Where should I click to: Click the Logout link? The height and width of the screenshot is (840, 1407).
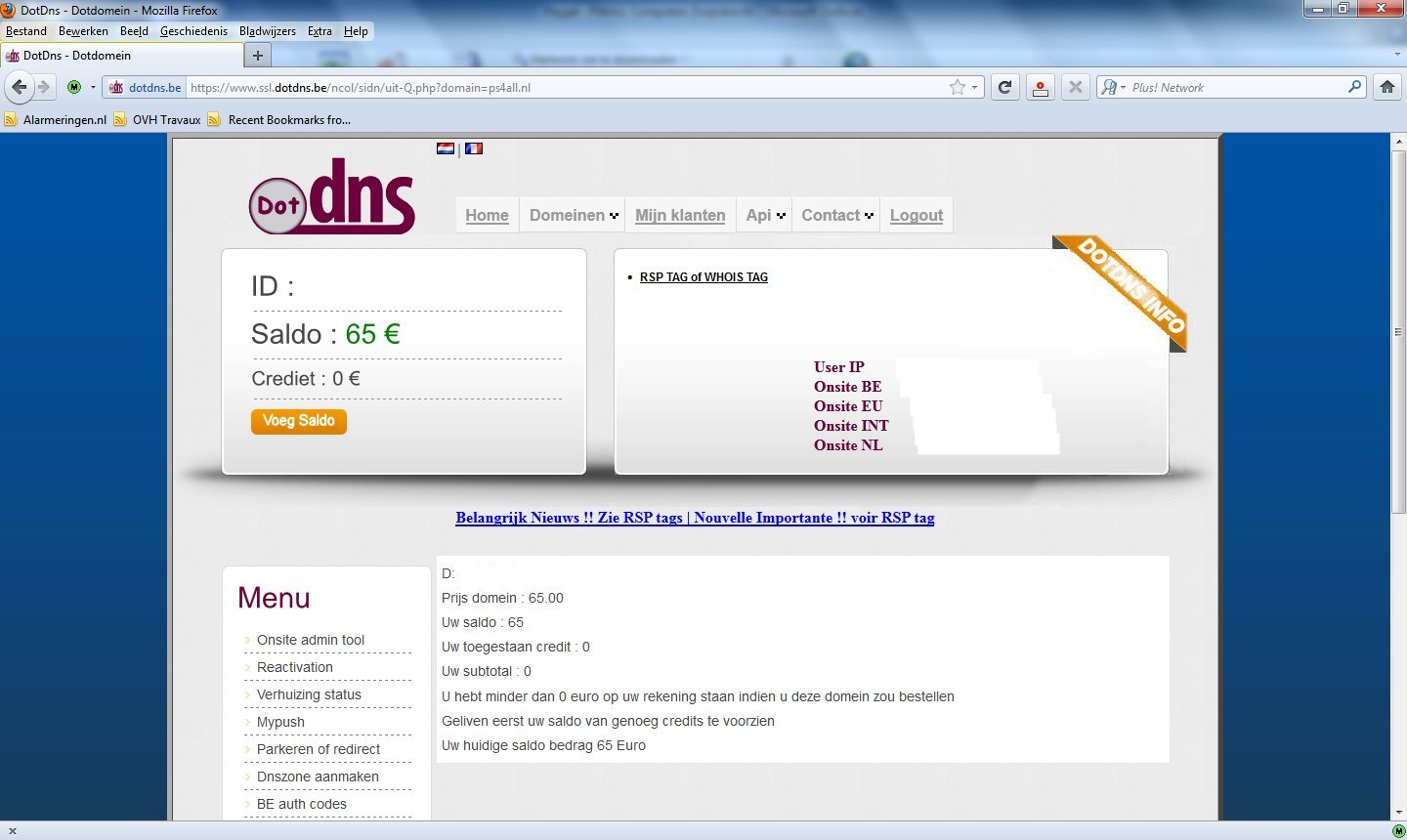[x=917, y=215]
